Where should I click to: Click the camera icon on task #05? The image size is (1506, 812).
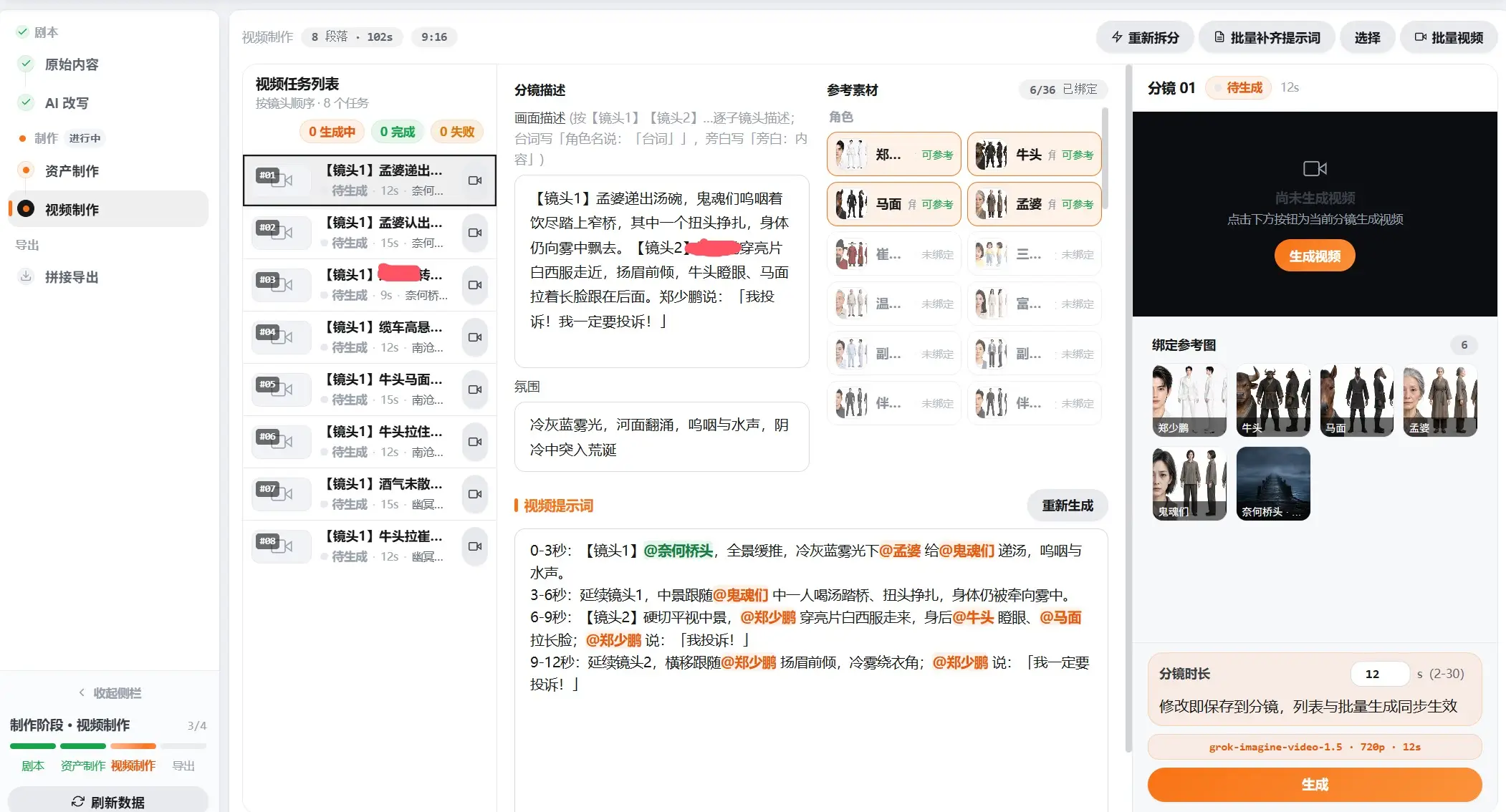pos(474,390)
